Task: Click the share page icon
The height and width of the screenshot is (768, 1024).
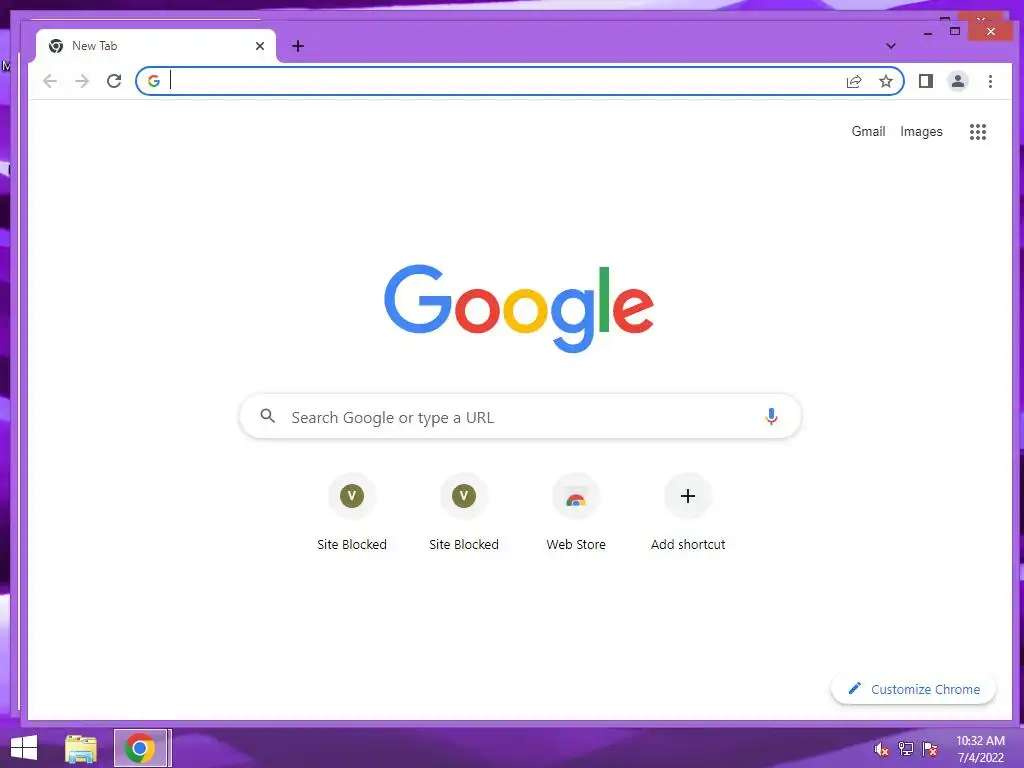Action: 854,81
